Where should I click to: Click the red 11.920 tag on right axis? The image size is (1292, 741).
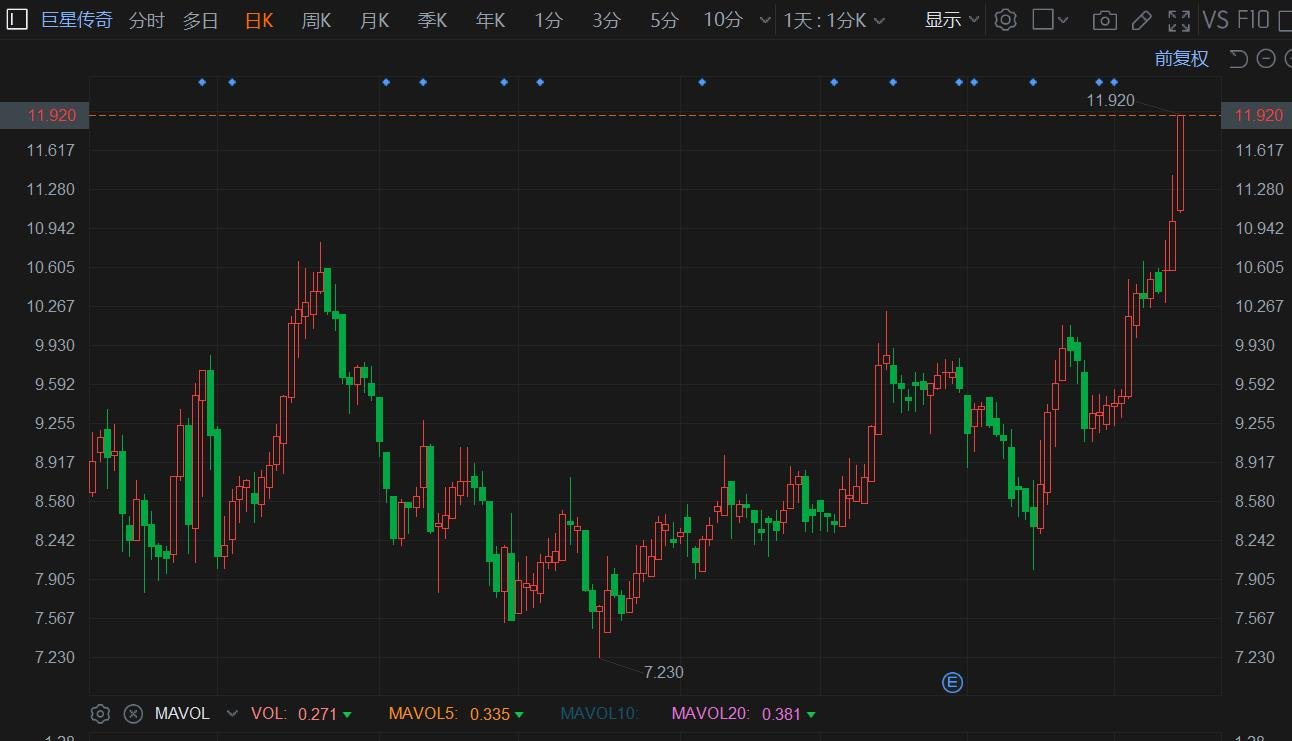(1257, 115)
